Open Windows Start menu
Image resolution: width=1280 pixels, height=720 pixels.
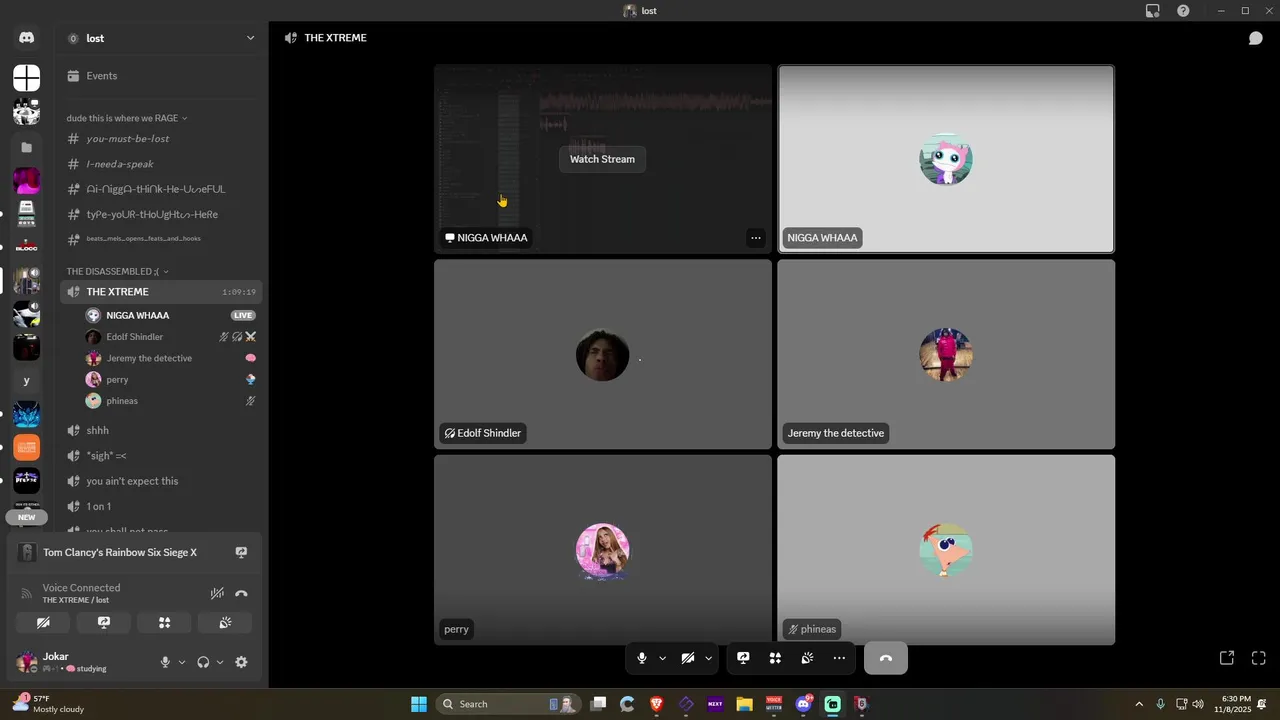pos(419,704)
